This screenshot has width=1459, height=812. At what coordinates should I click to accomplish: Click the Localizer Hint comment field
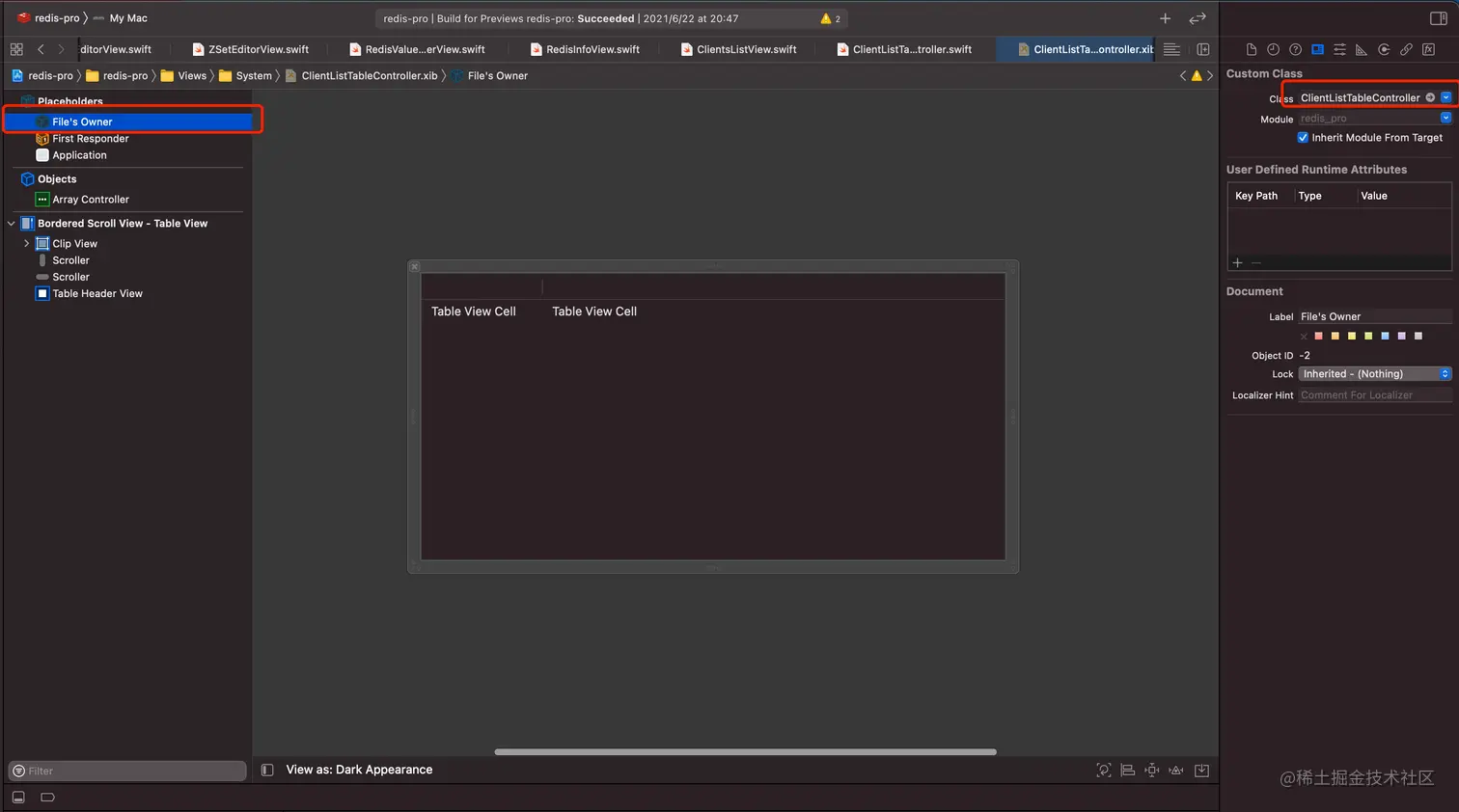pos(1375,395)
